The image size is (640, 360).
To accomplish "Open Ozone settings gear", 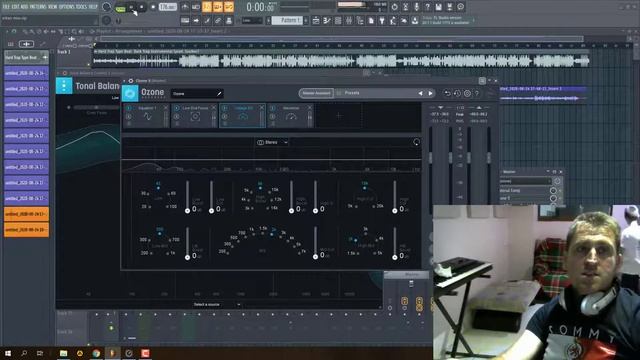I will pyautogui.click(x=467, y=93).
